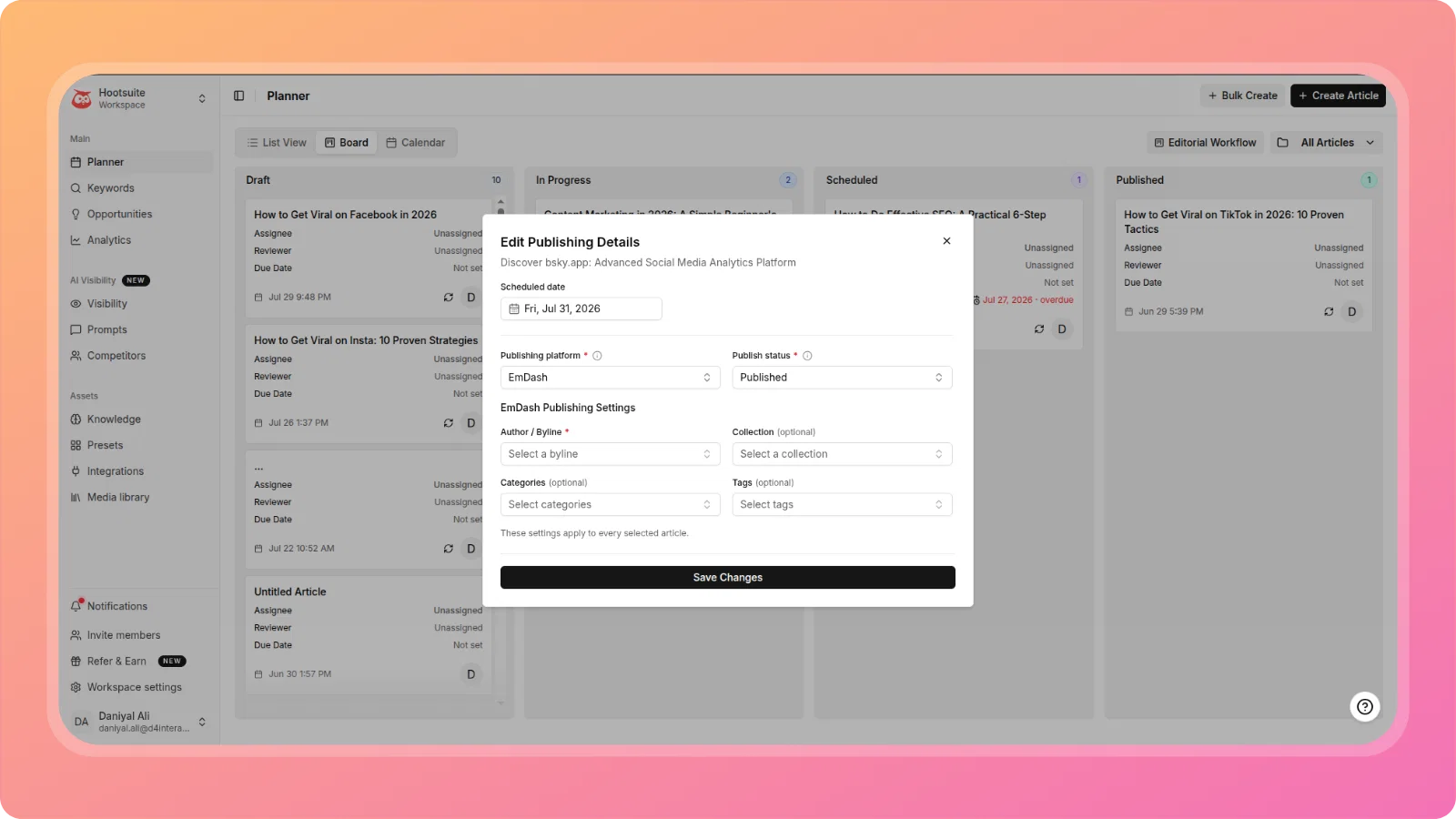The image size is (1456, 819).
Task: Click the Competitors people icon
Action: [x=76, y=356]
